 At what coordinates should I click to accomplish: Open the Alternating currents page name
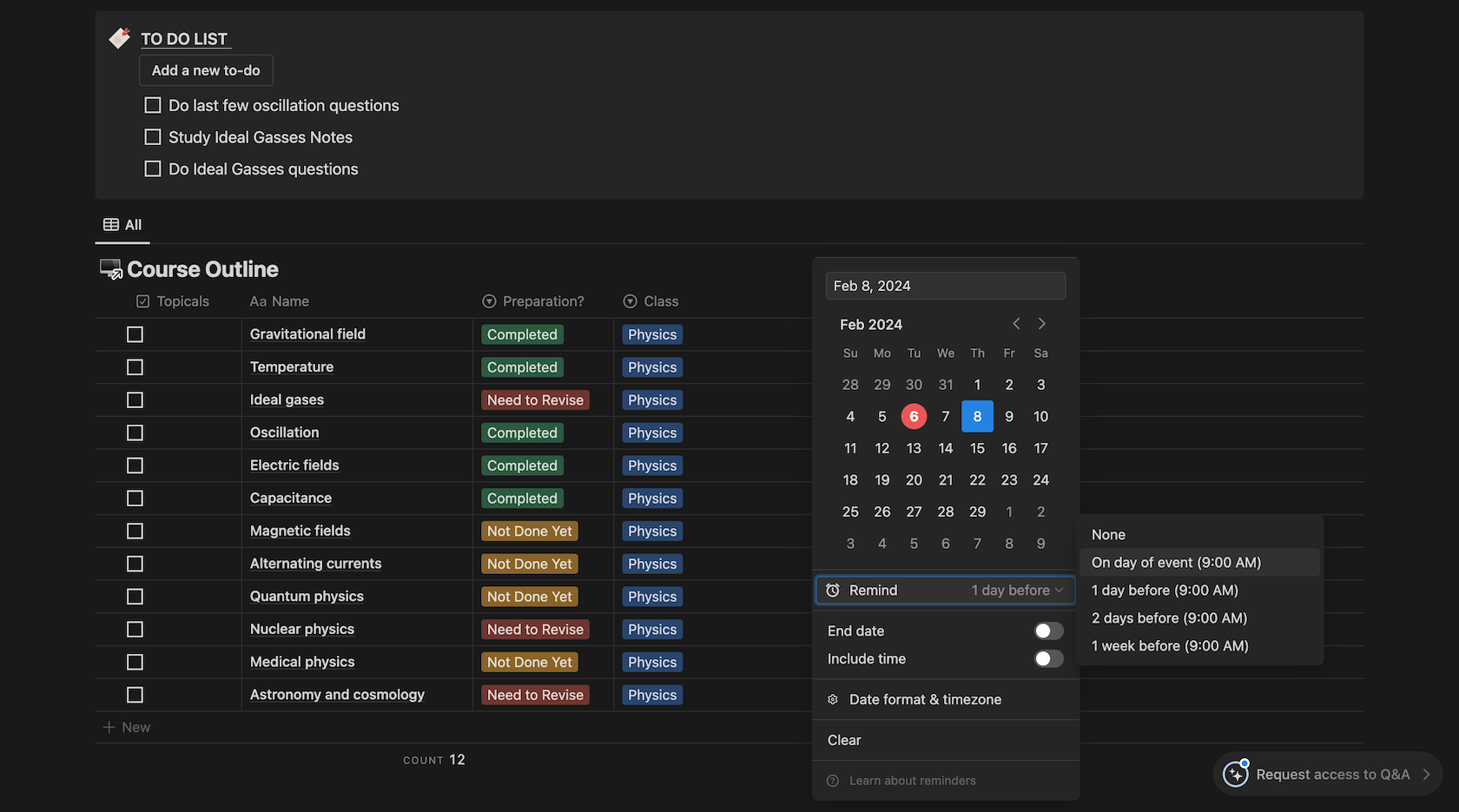coord(315,564)
